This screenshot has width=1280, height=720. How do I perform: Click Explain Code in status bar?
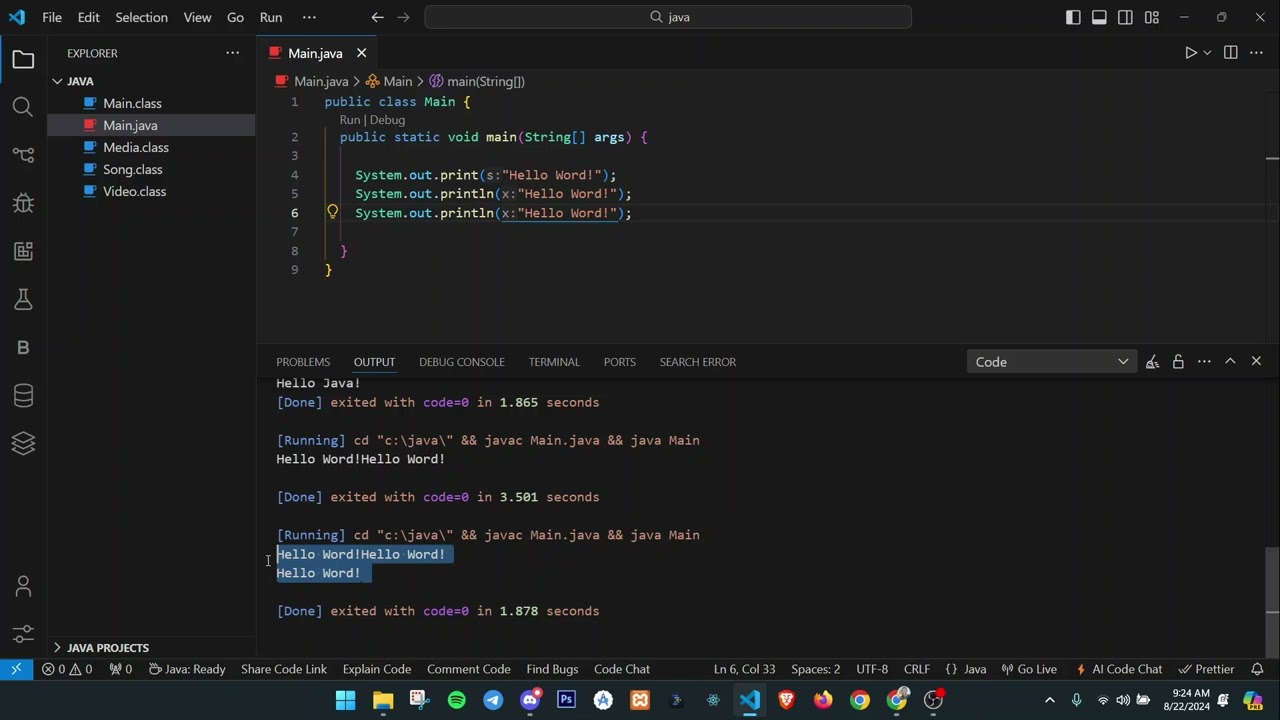click(x=376, y=669)
